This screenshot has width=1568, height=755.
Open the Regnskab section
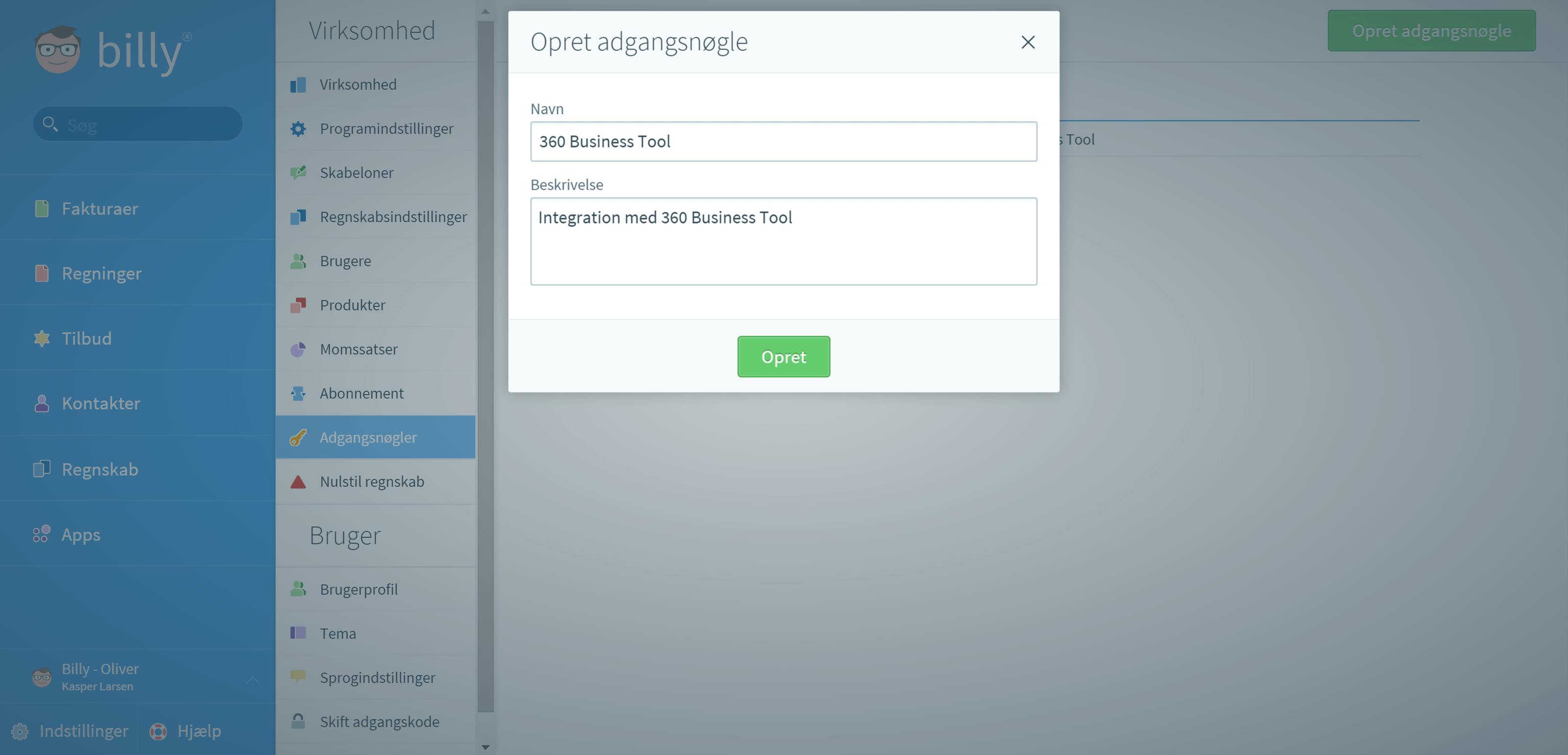click(x=138, y=469)
